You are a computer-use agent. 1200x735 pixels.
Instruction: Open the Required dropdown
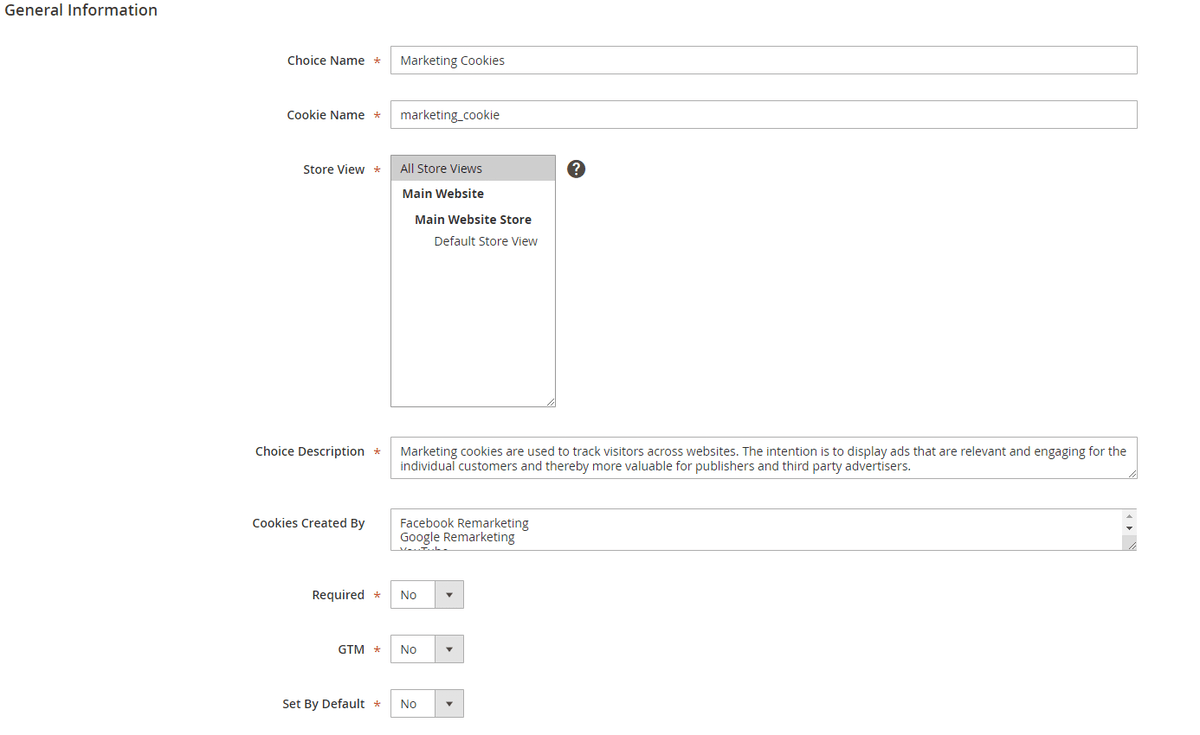point(427,595)
